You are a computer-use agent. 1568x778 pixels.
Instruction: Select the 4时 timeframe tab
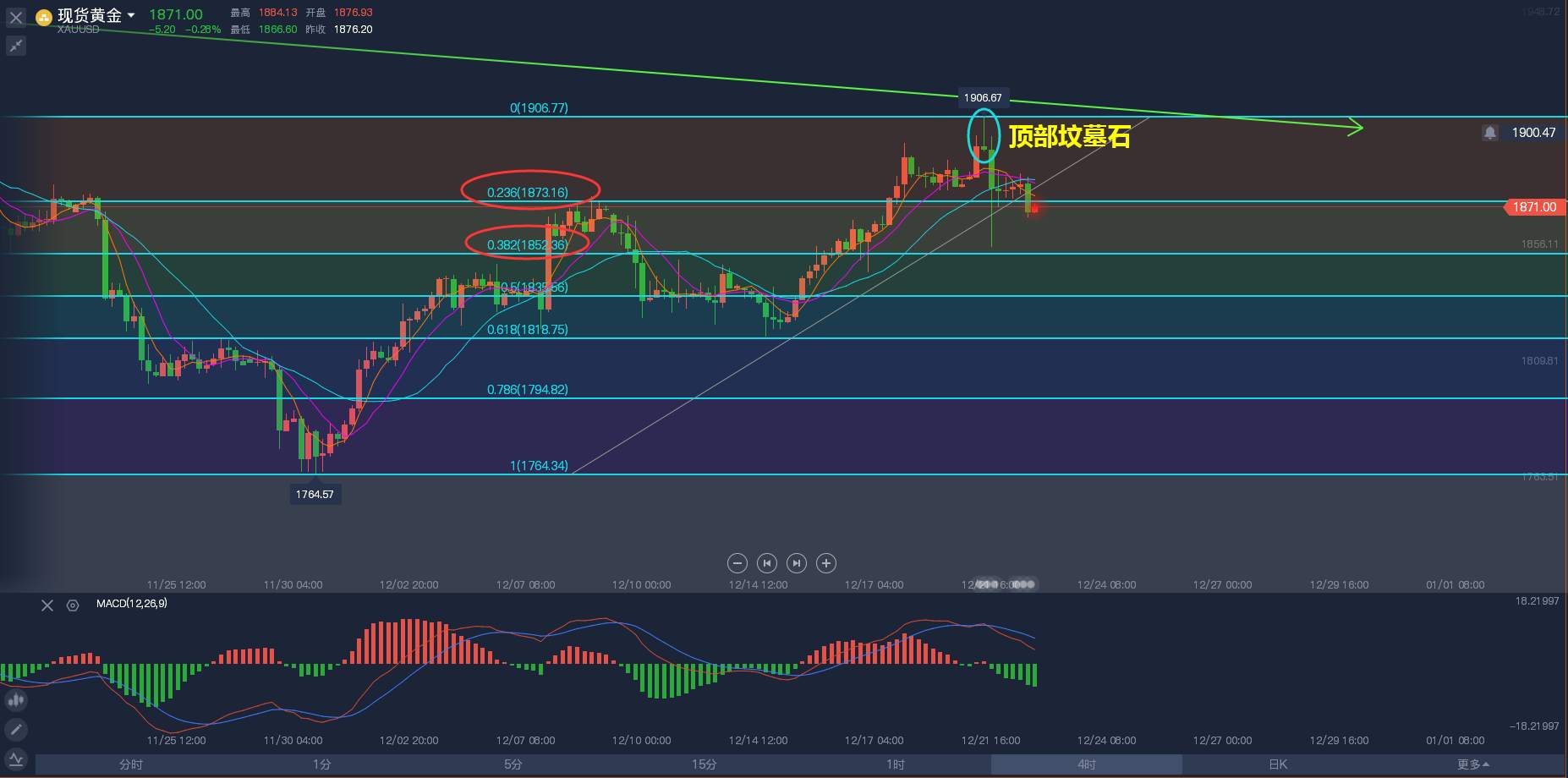pos(1087,764)
